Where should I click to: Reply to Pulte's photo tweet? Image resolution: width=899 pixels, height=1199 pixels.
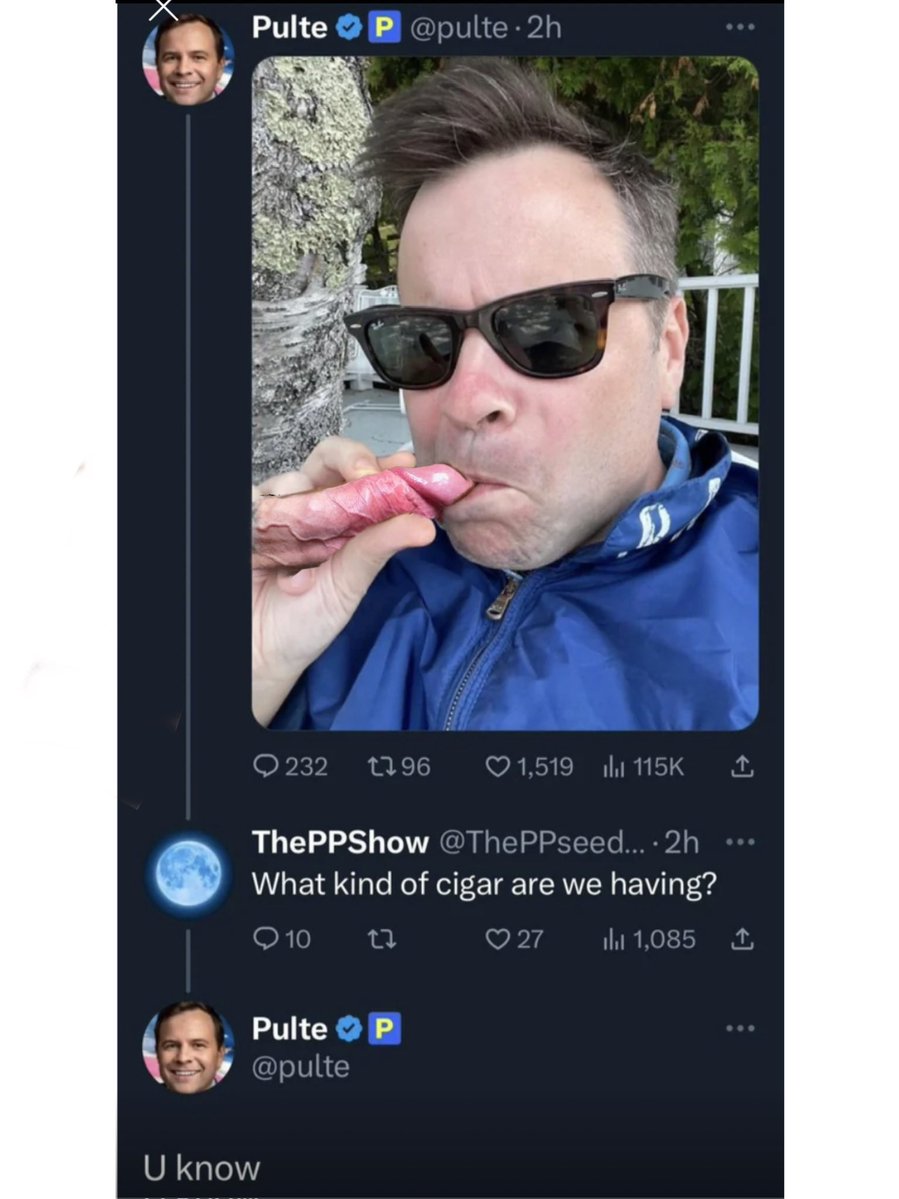click(266, 767)
